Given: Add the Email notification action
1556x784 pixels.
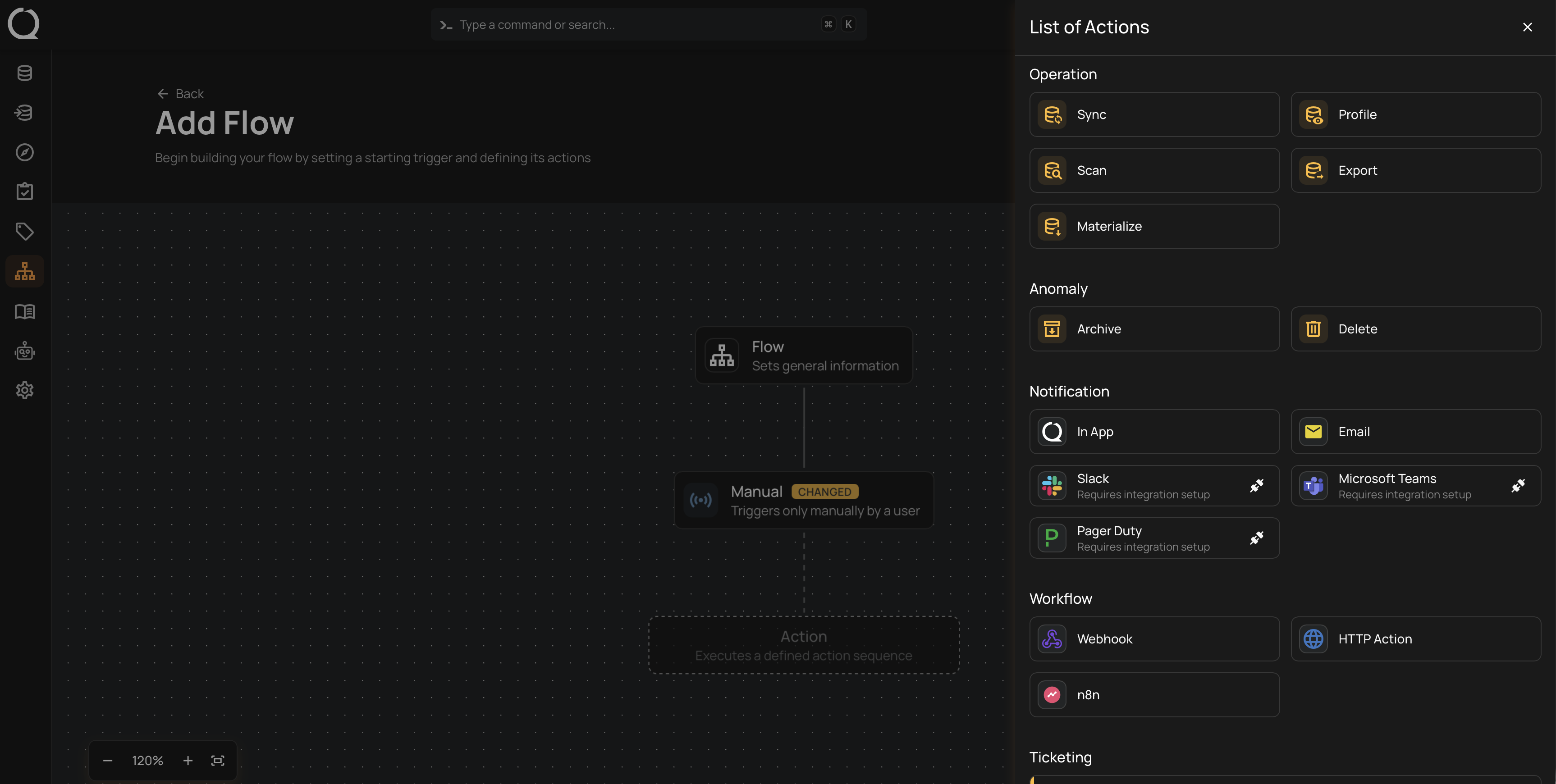Looking at the screenshot, I should point(1416,432).
